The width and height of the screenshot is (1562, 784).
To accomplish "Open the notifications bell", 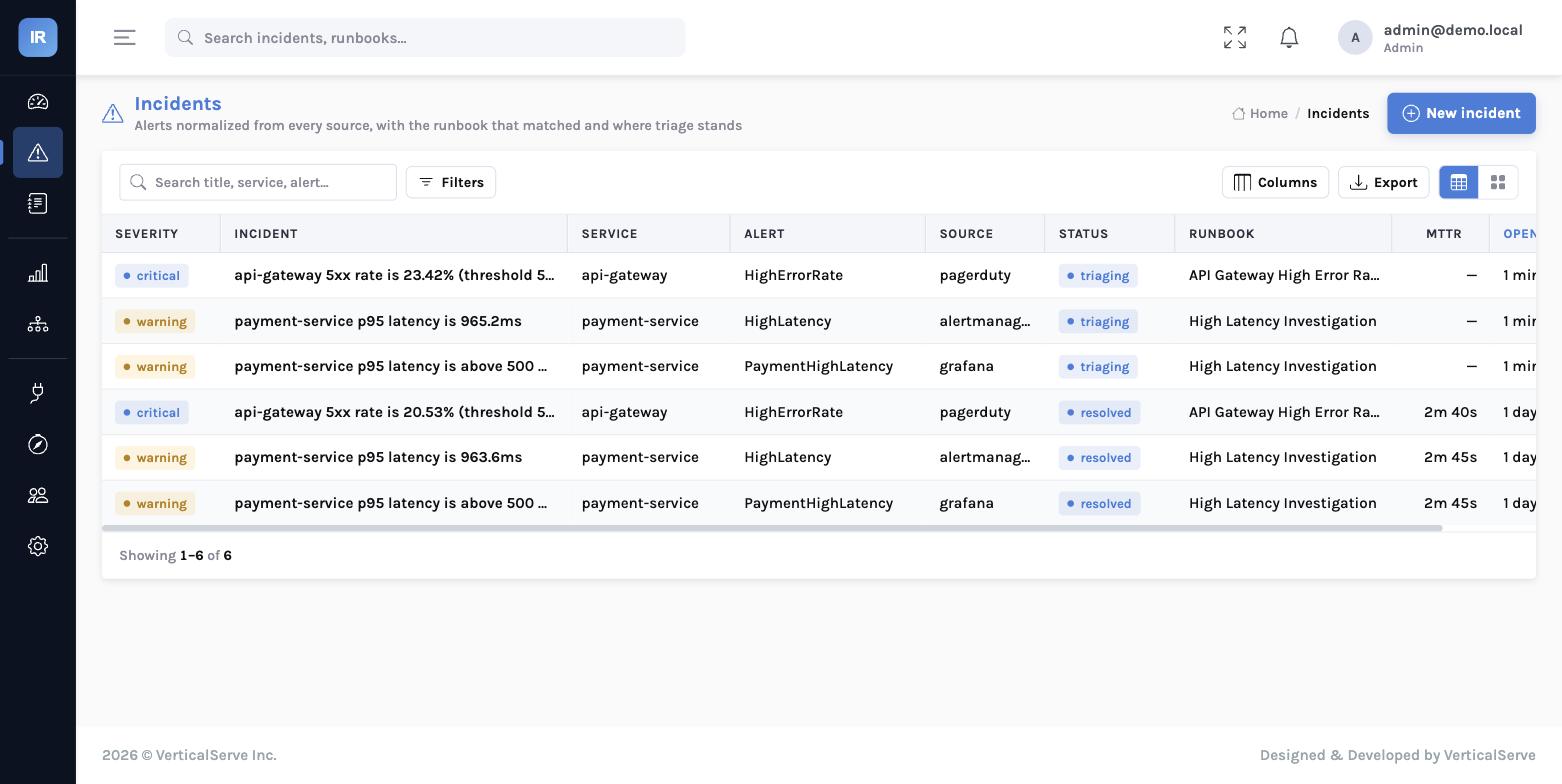I will coord(1289,37).
